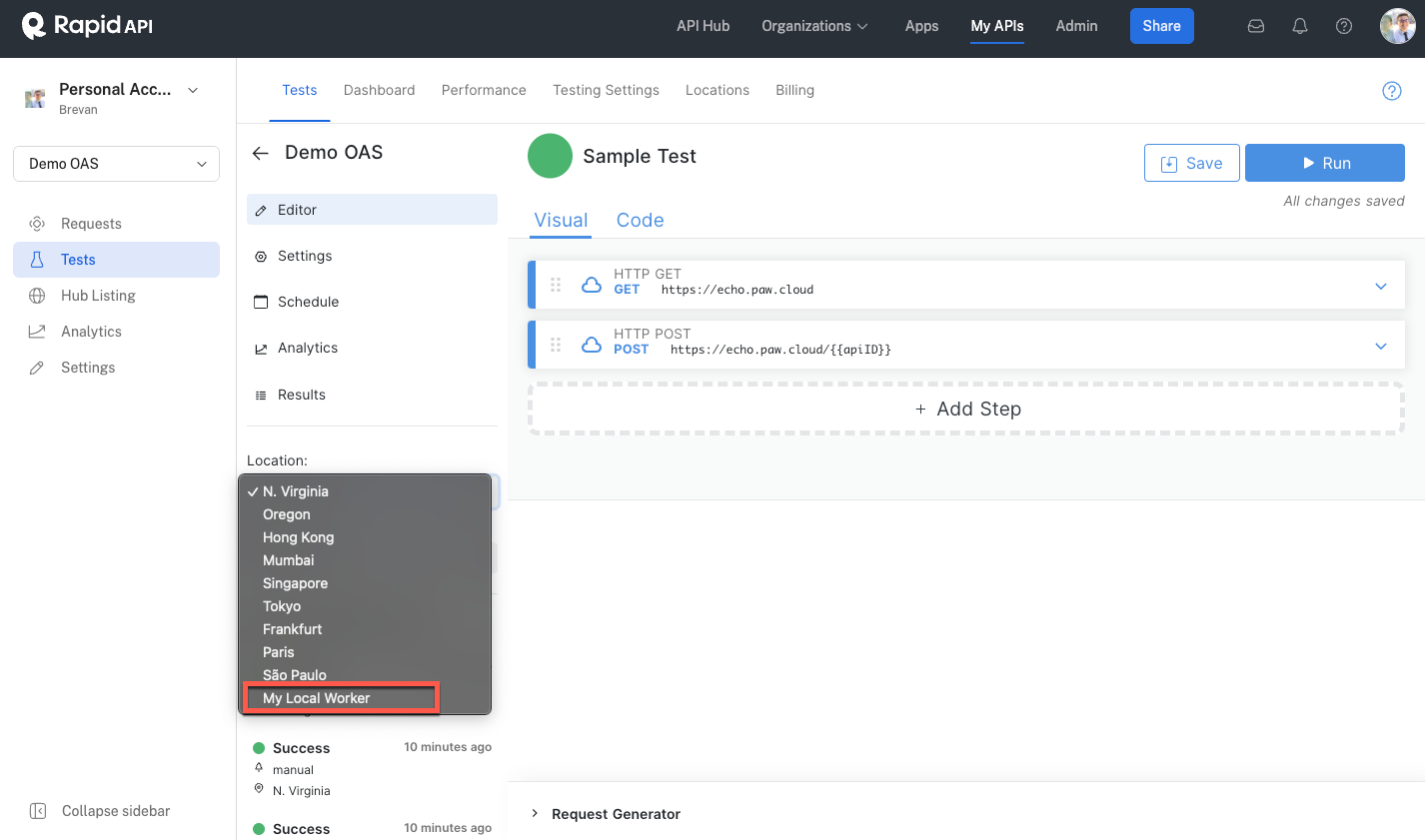The image size is (1425, 840).
Task: Click the cloud icon on HTTP POST step
Action: coord(592,345)
